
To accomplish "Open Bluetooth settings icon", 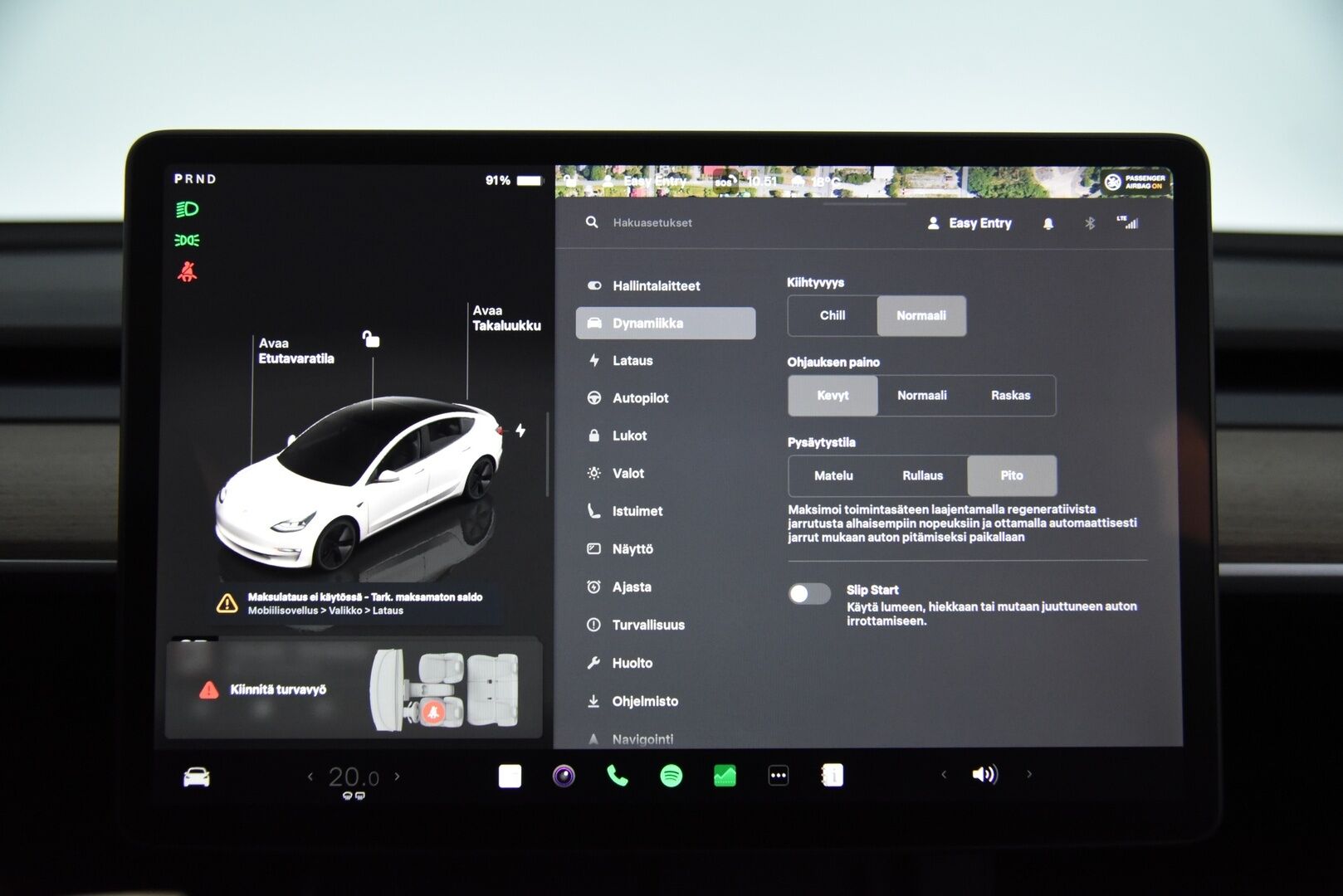I will click(x=1090, y=223).
